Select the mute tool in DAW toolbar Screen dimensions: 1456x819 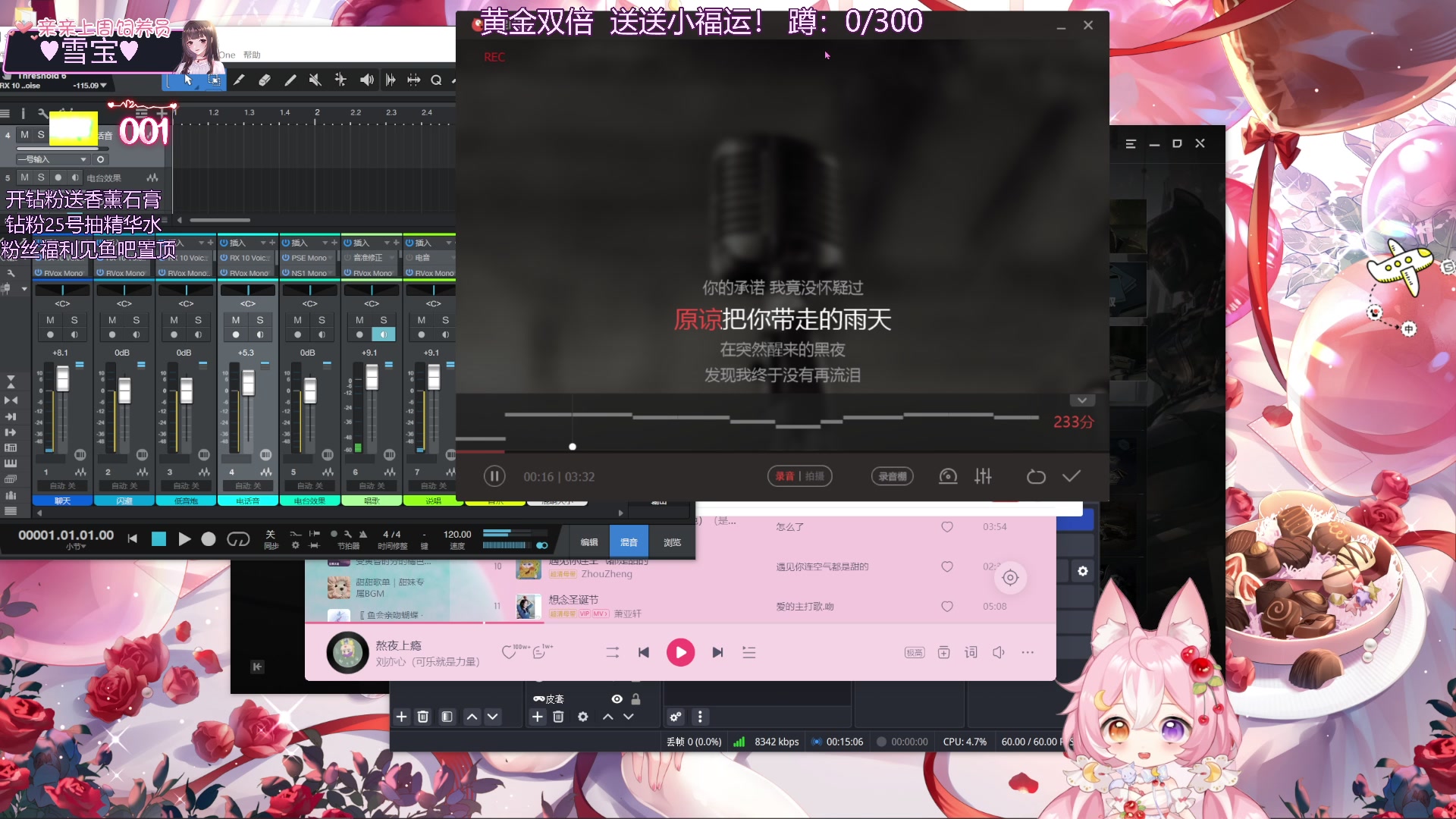[x=315, y=80]
